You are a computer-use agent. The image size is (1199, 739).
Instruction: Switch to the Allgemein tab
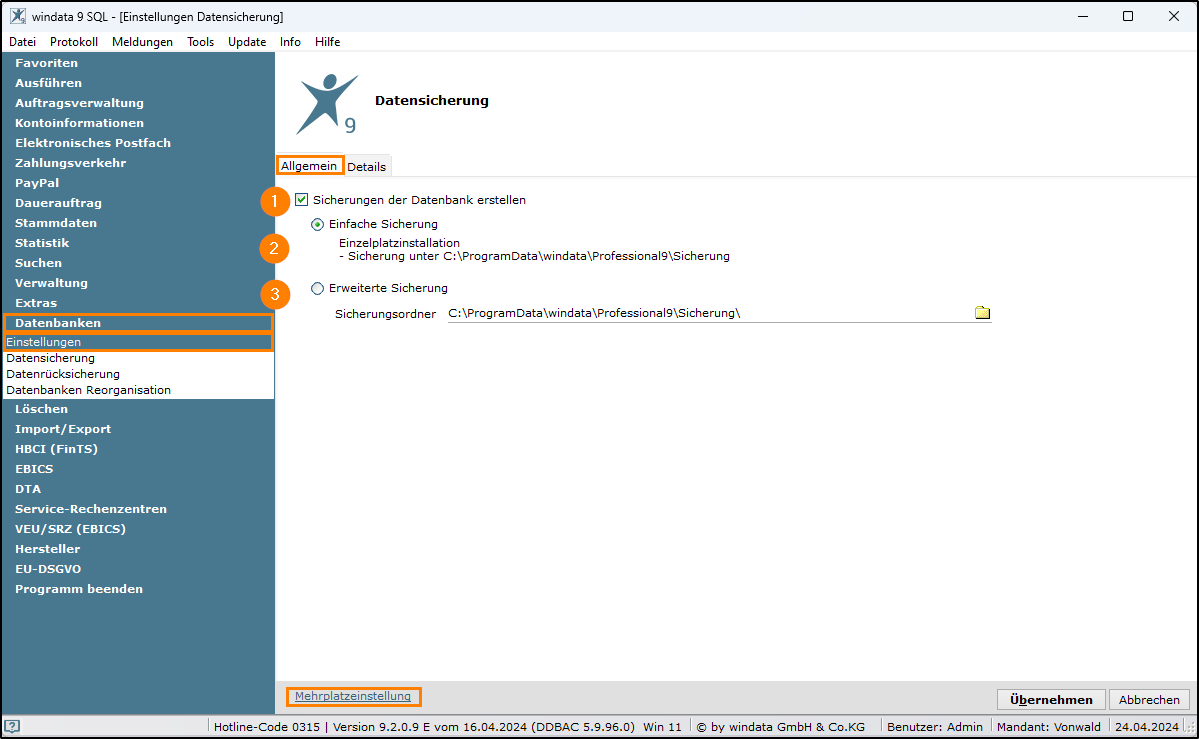pos(309,166)
